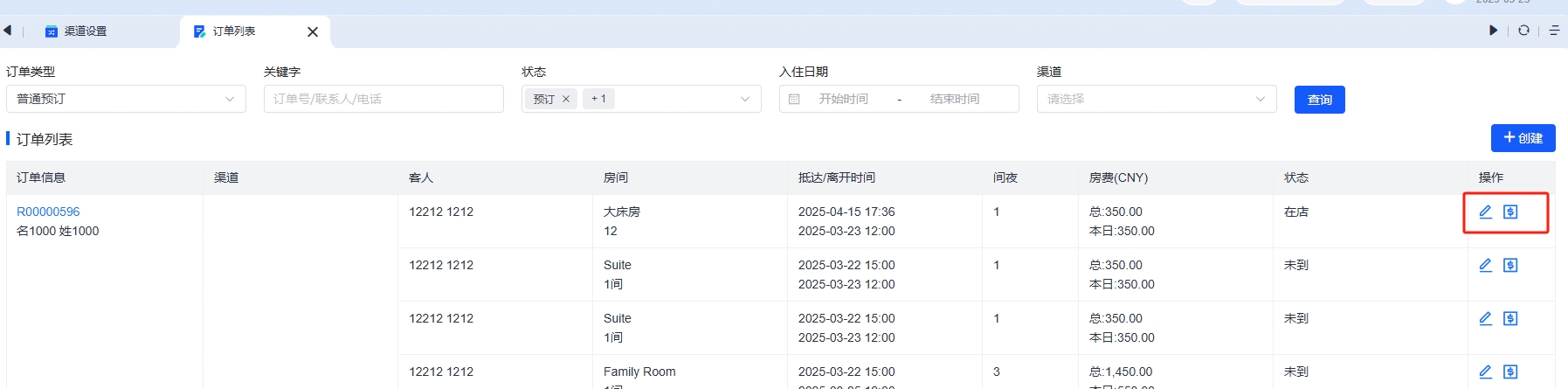Viewport: 1568px width, 389px height.
Task: Switch to the 渠道设置 tab
Action: [x=86, y=31]
